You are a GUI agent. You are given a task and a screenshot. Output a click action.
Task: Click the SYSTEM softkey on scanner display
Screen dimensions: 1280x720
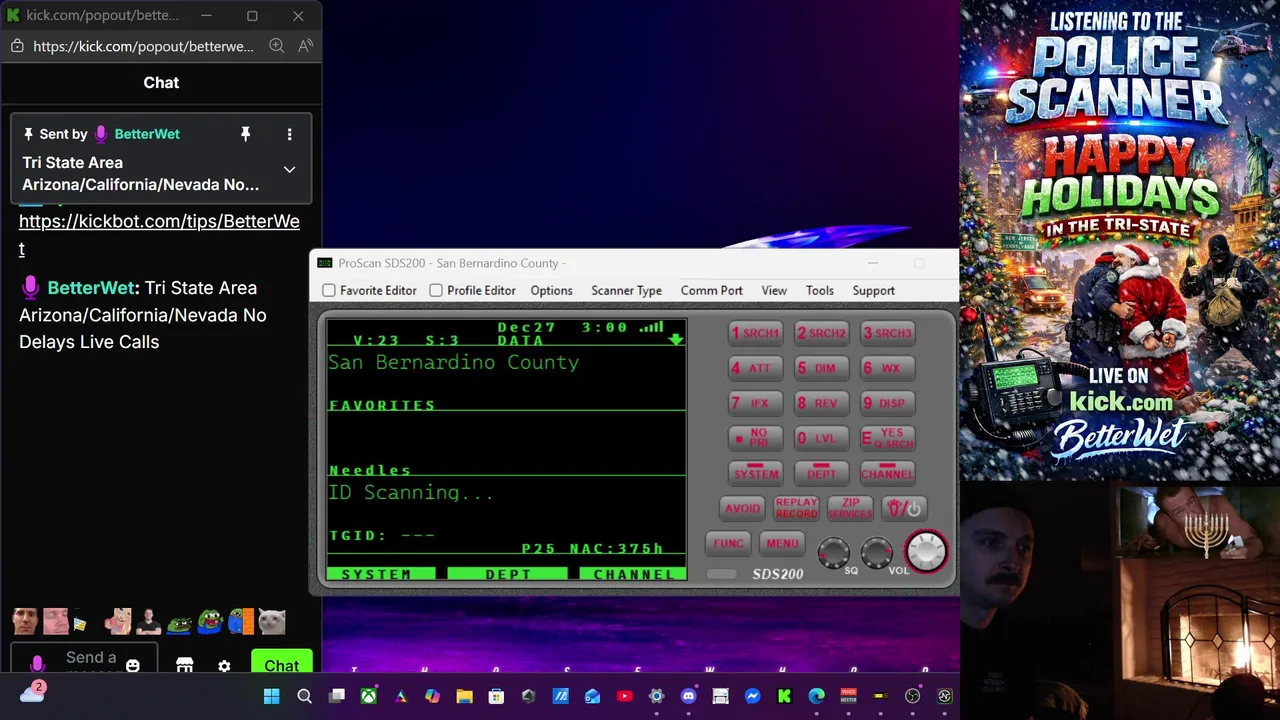[x=381, y=574]
